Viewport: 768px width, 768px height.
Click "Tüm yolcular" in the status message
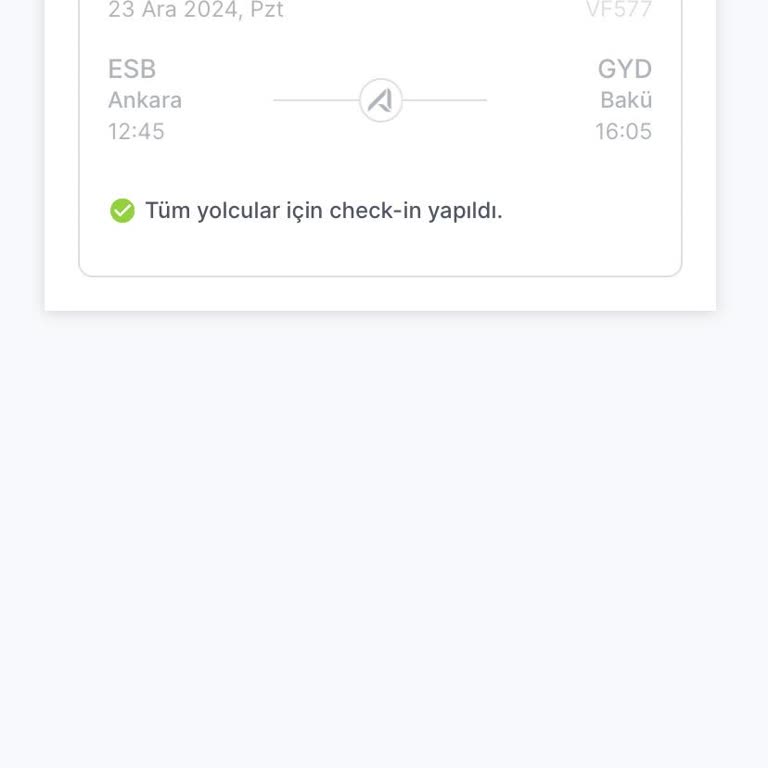coord(212,211)
